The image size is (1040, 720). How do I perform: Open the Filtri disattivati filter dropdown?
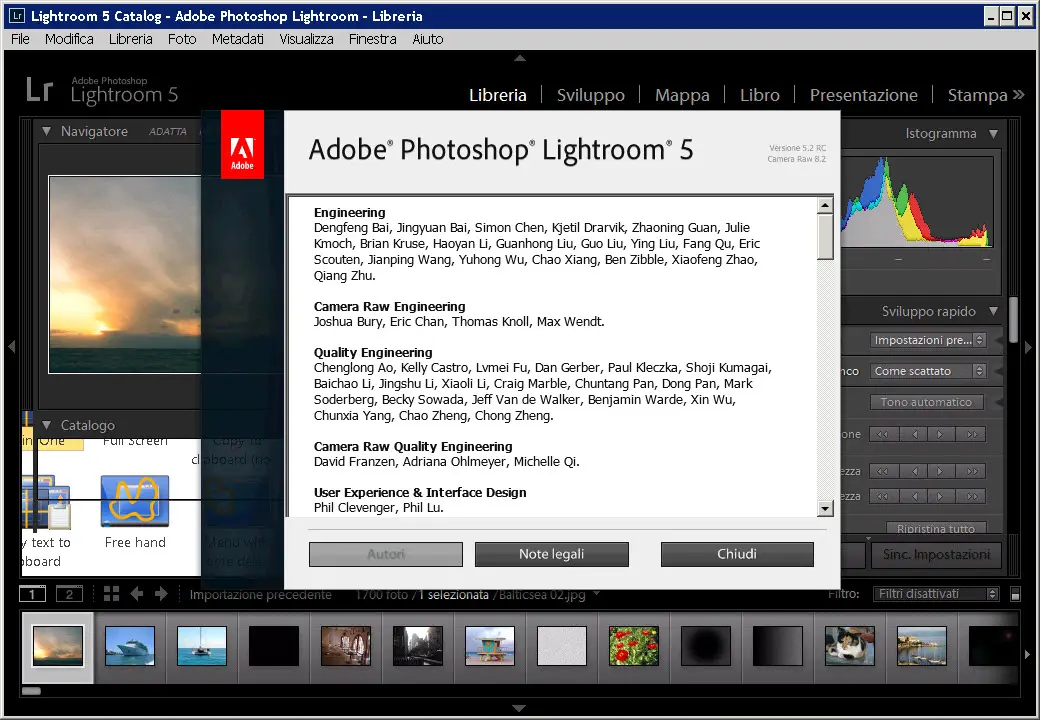pos(936,594)
